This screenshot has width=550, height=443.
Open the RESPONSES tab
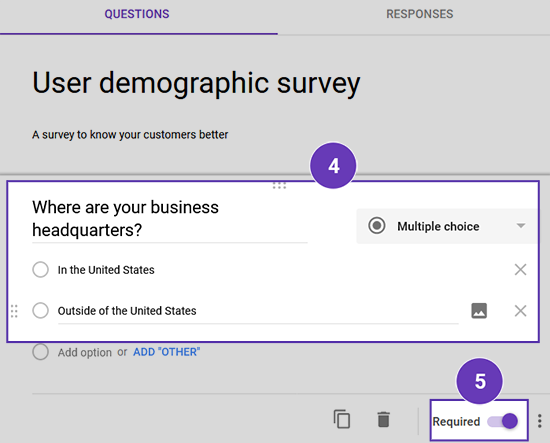pos(420,14)
